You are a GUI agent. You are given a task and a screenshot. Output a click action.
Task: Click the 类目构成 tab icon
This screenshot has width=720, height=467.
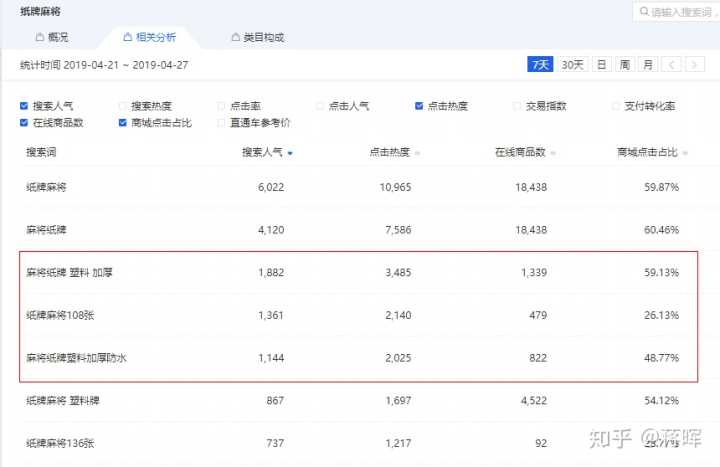(236, 38)
